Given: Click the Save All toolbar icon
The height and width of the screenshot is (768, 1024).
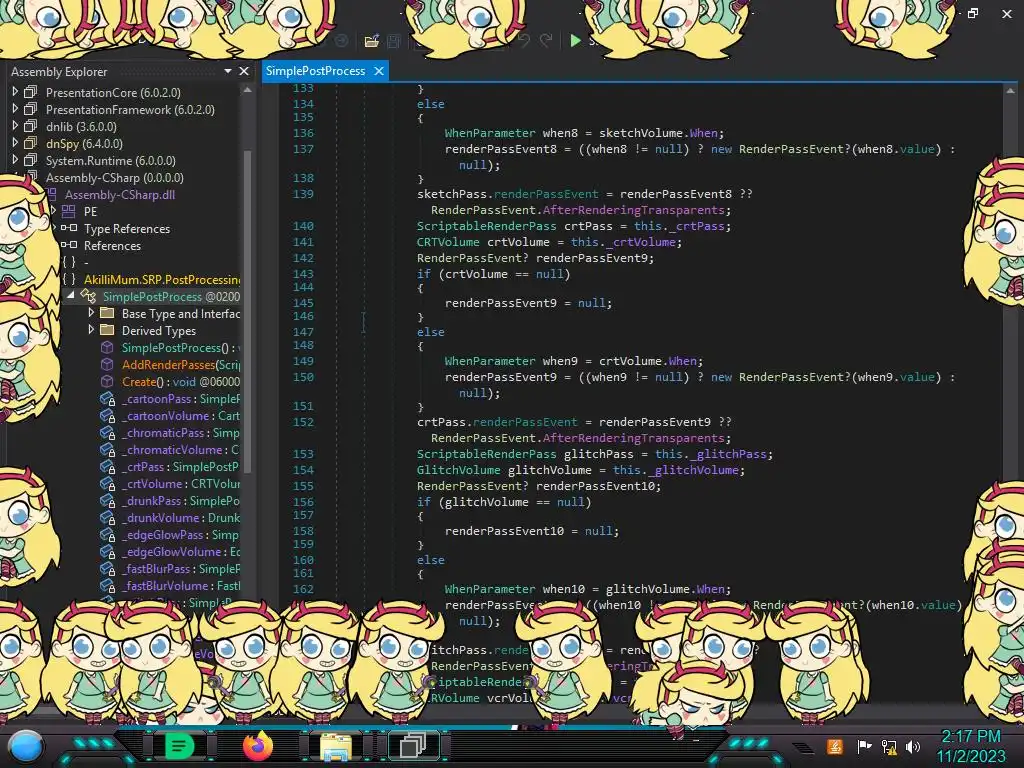Looking at the screenshot, I should point(394,41).
